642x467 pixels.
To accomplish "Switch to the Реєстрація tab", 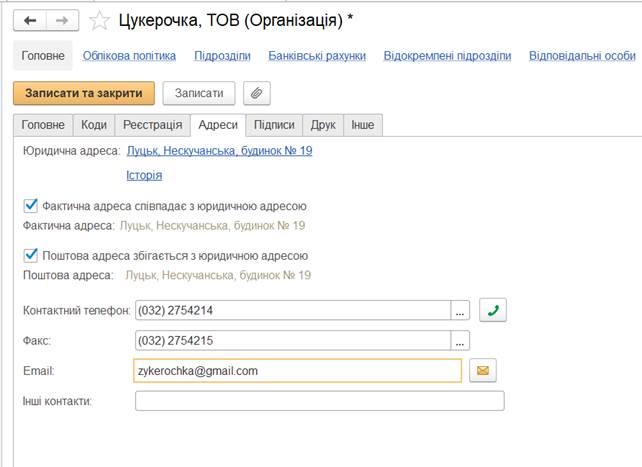I will pyautogui.click(x=152, y=125).
